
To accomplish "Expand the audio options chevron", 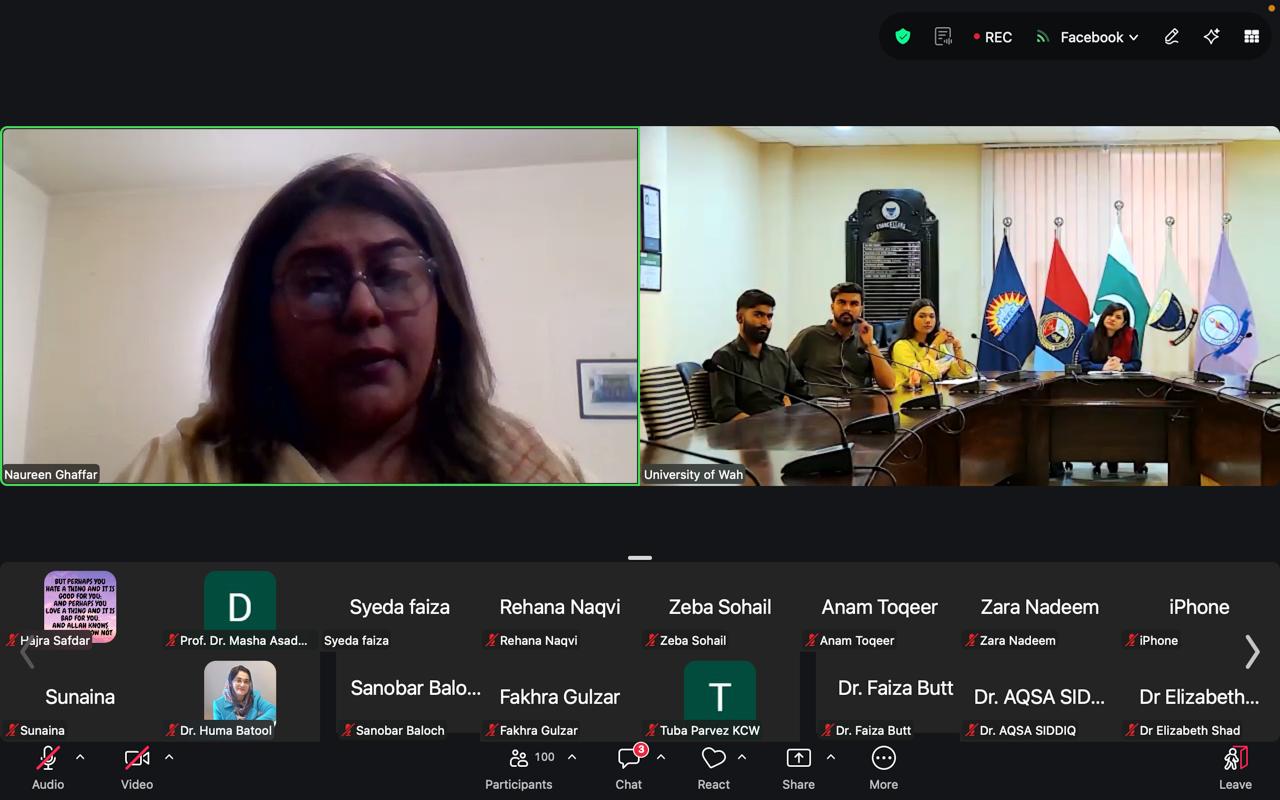I will click(80, 757).
